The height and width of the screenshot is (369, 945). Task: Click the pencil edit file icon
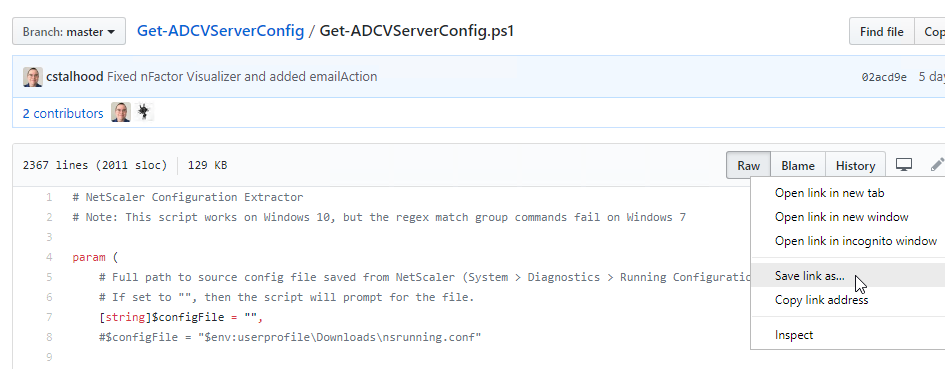937,165
